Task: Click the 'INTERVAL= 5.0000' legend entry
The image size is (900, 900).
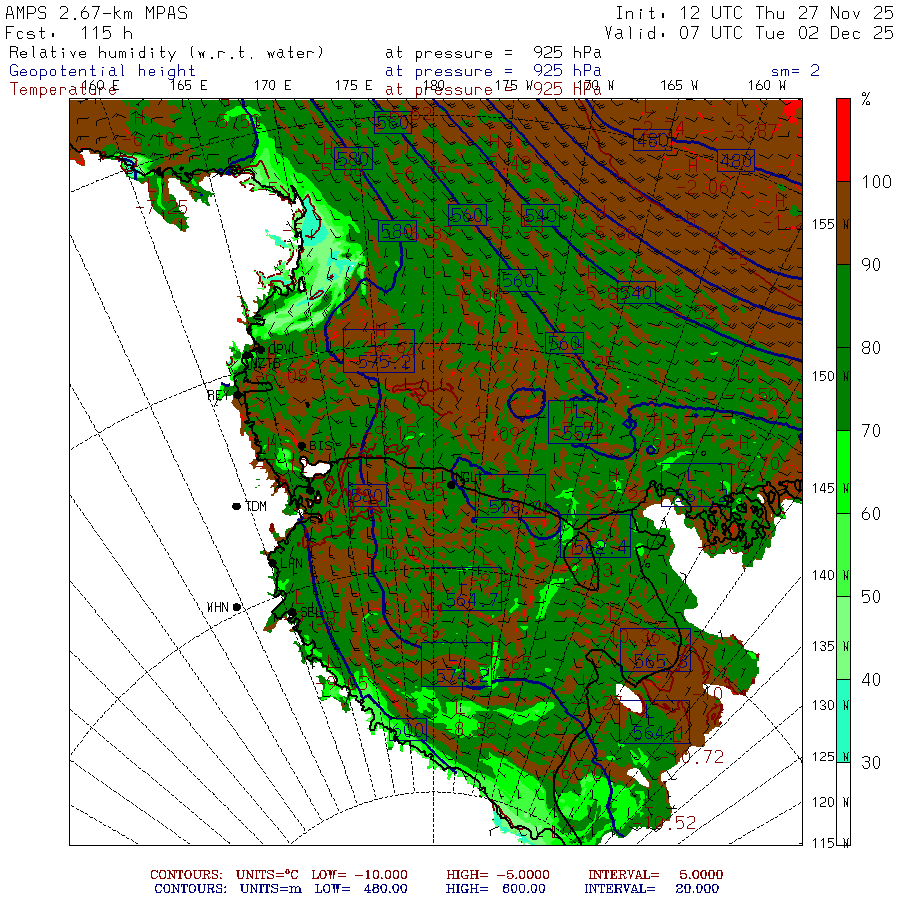Action: (x=655, y=875)
